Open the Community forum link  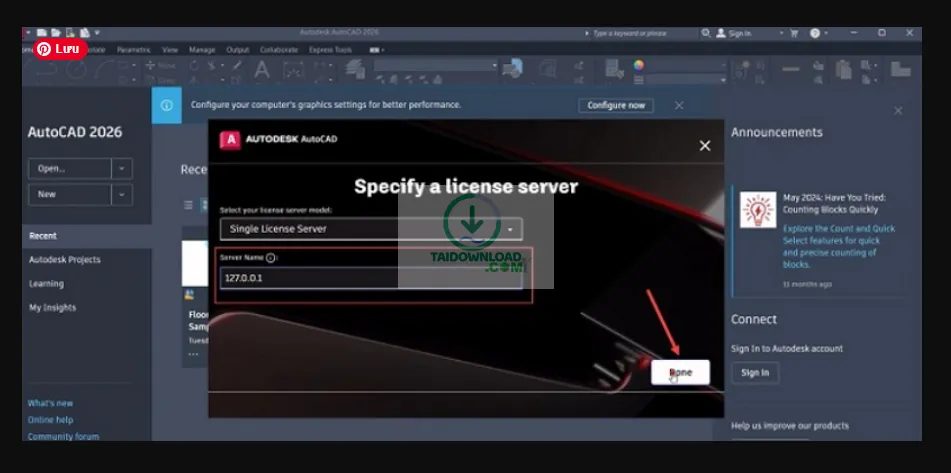click(x=63, y=436)
